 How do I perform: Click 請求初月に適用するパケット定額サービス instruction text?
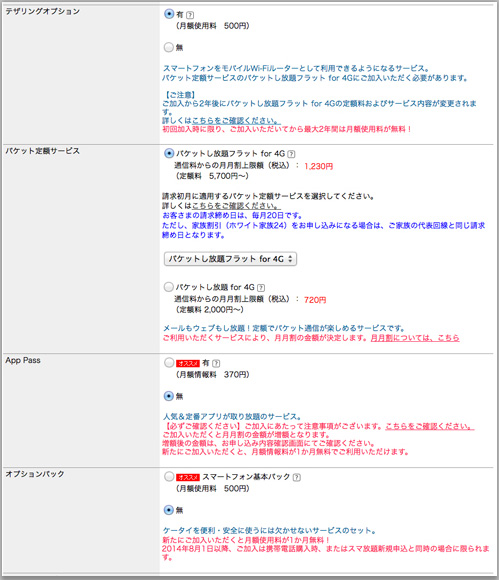268,196
